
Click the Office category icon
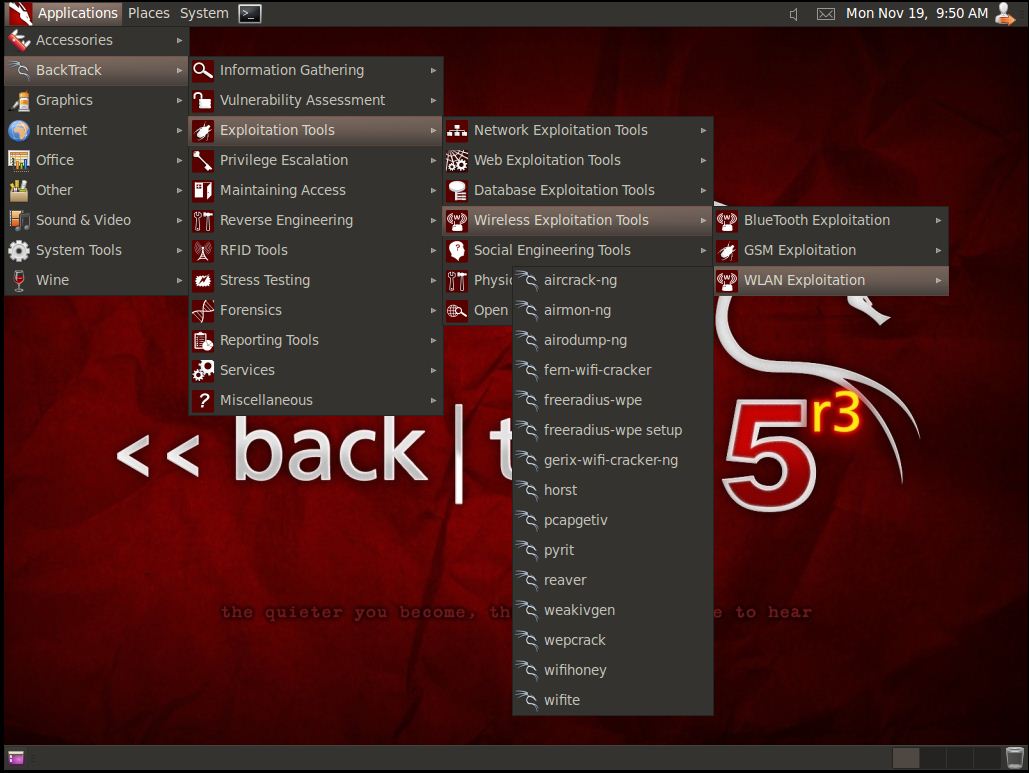pos(19,160)
